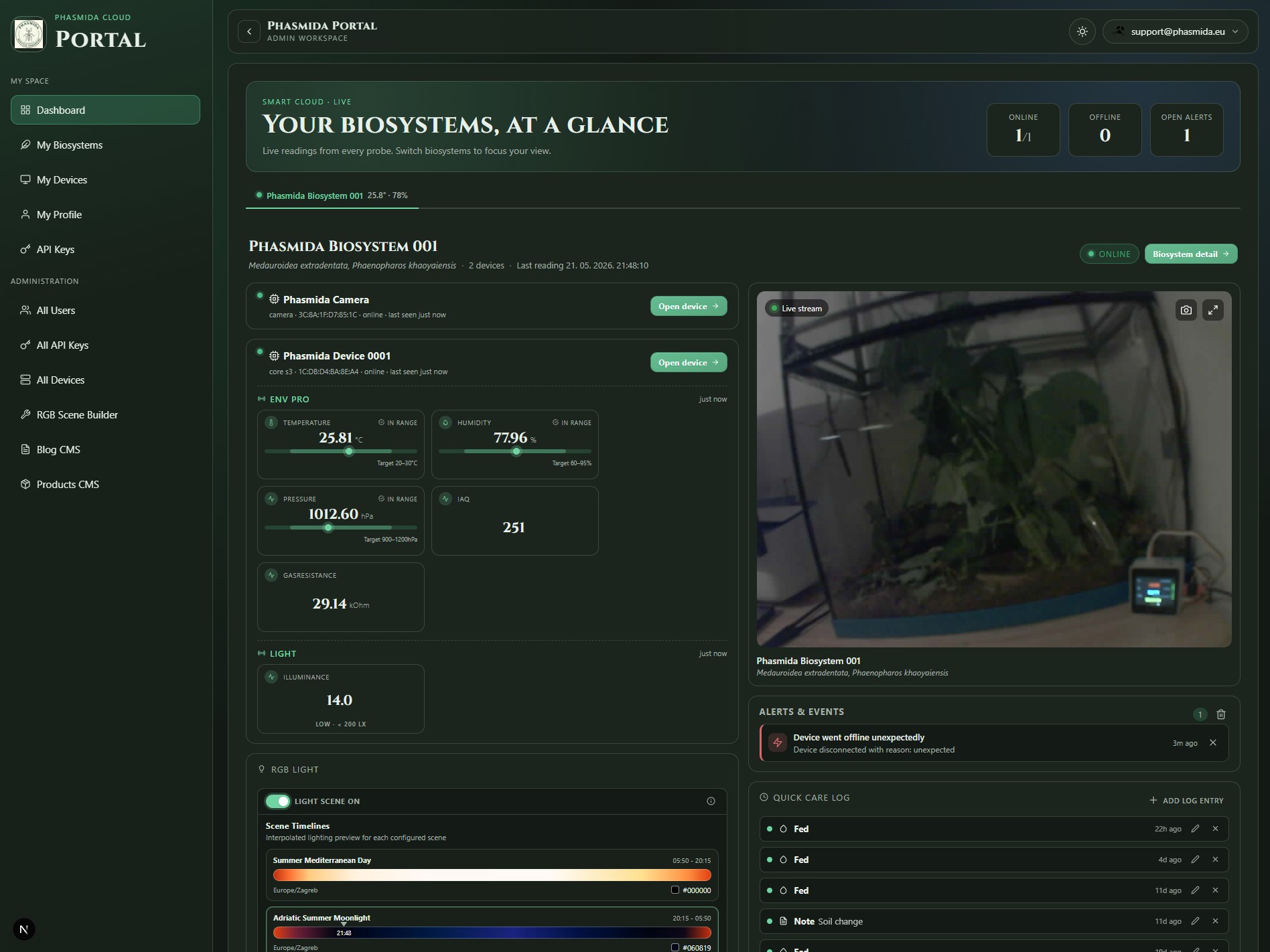1270x952 pixels.
Task: Select the Phasmida Biosystem 001 tab
Action: pyautogui.click(x=332, y=195)
